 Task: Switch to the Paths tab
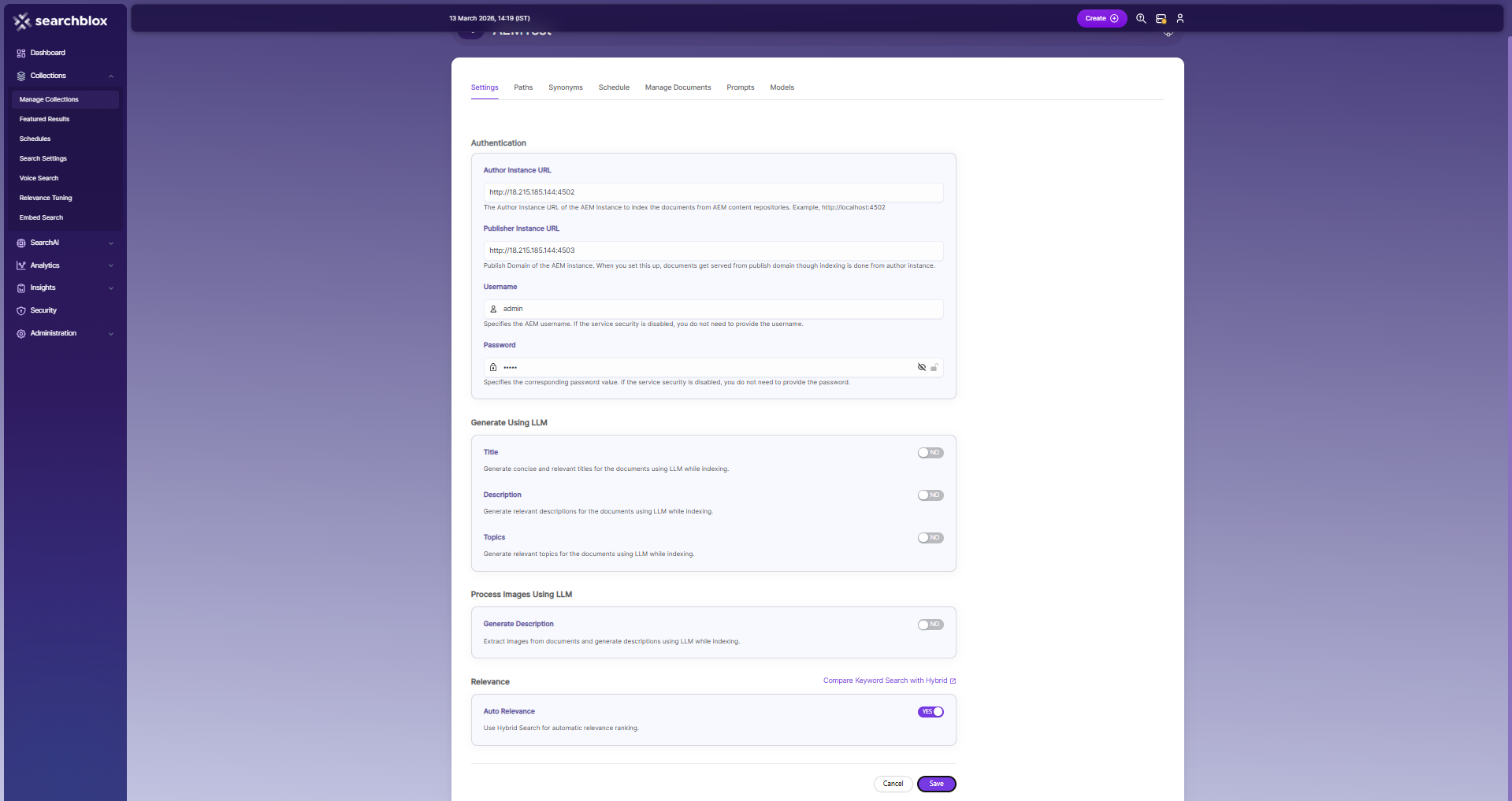[x=523, y=87]
